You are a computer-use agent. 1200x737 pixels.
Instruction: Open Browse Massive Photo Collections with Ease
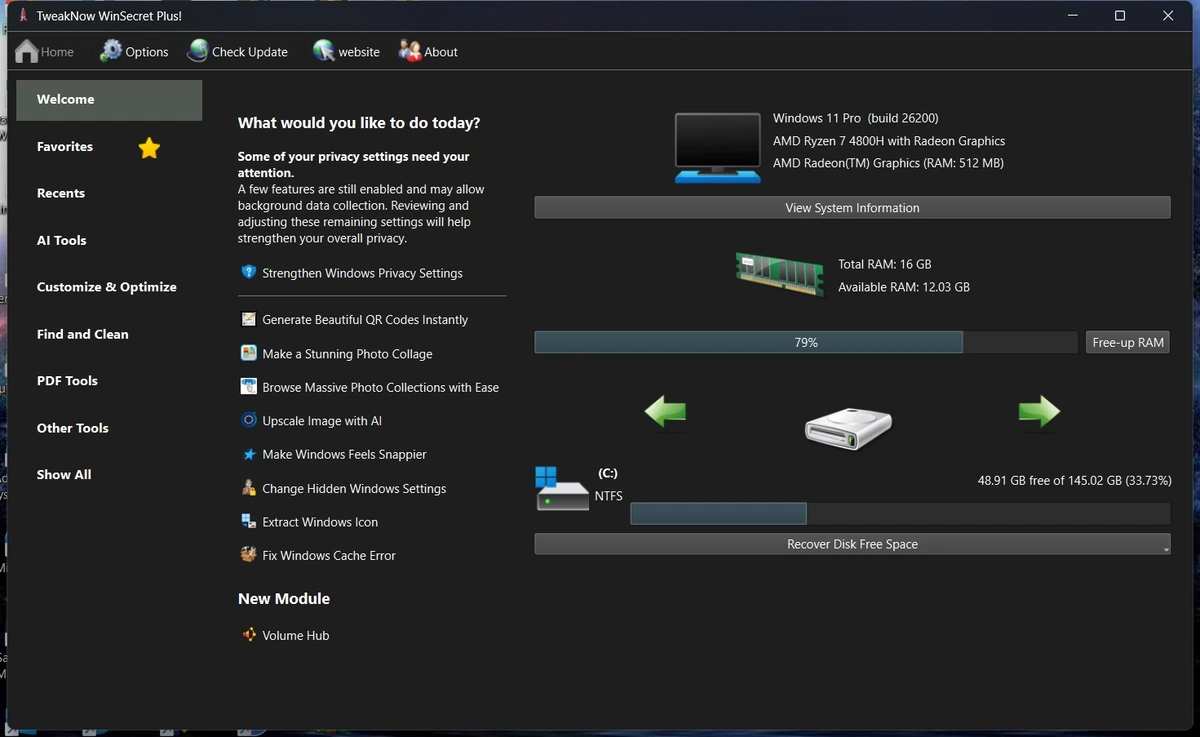pyautogui.click(x=380, y=387)
